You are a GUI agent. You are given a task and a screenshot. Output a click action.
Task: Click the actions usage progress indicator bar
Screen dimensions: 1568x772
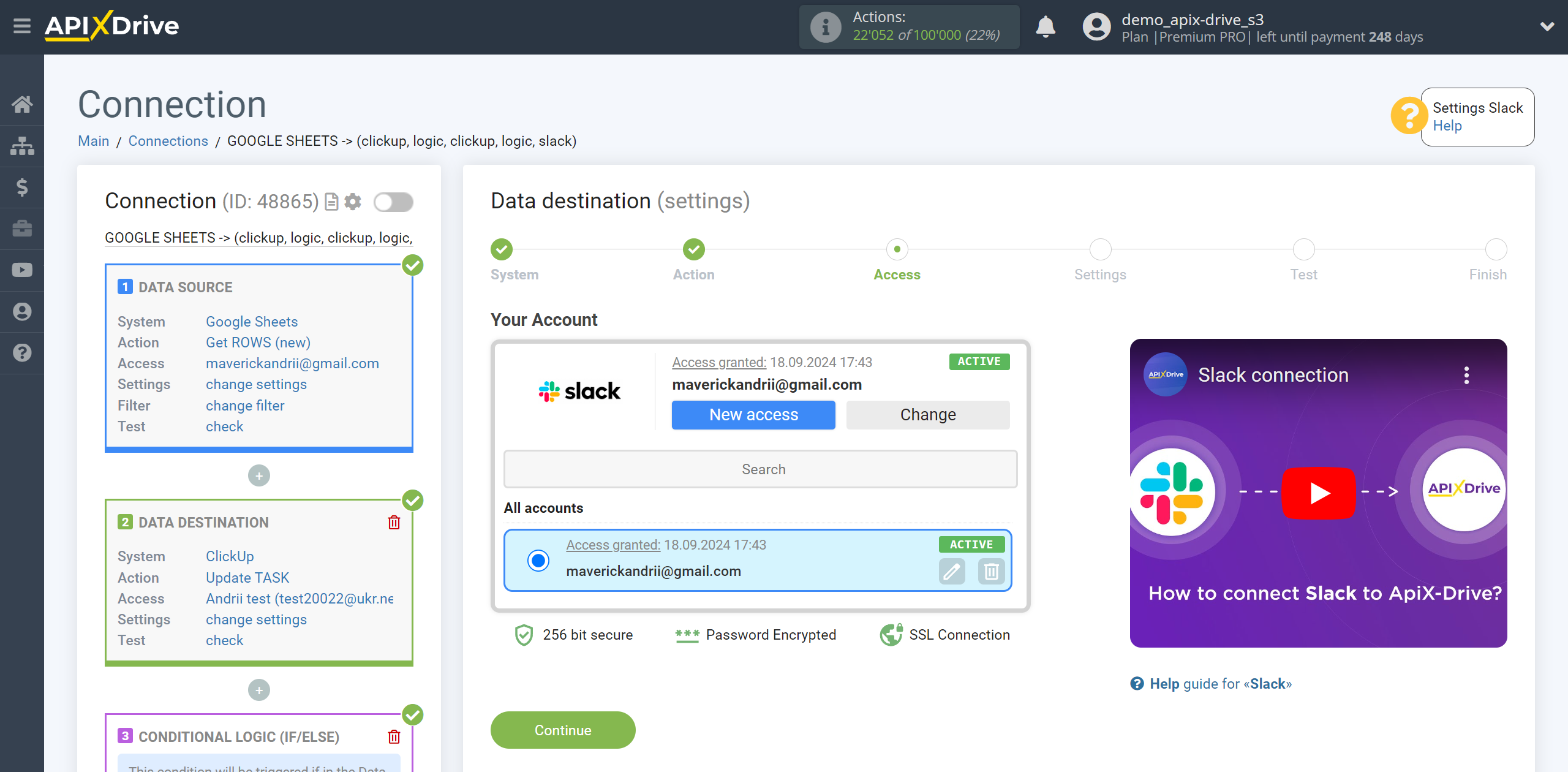pyautogui.click(x=910, y=27)
